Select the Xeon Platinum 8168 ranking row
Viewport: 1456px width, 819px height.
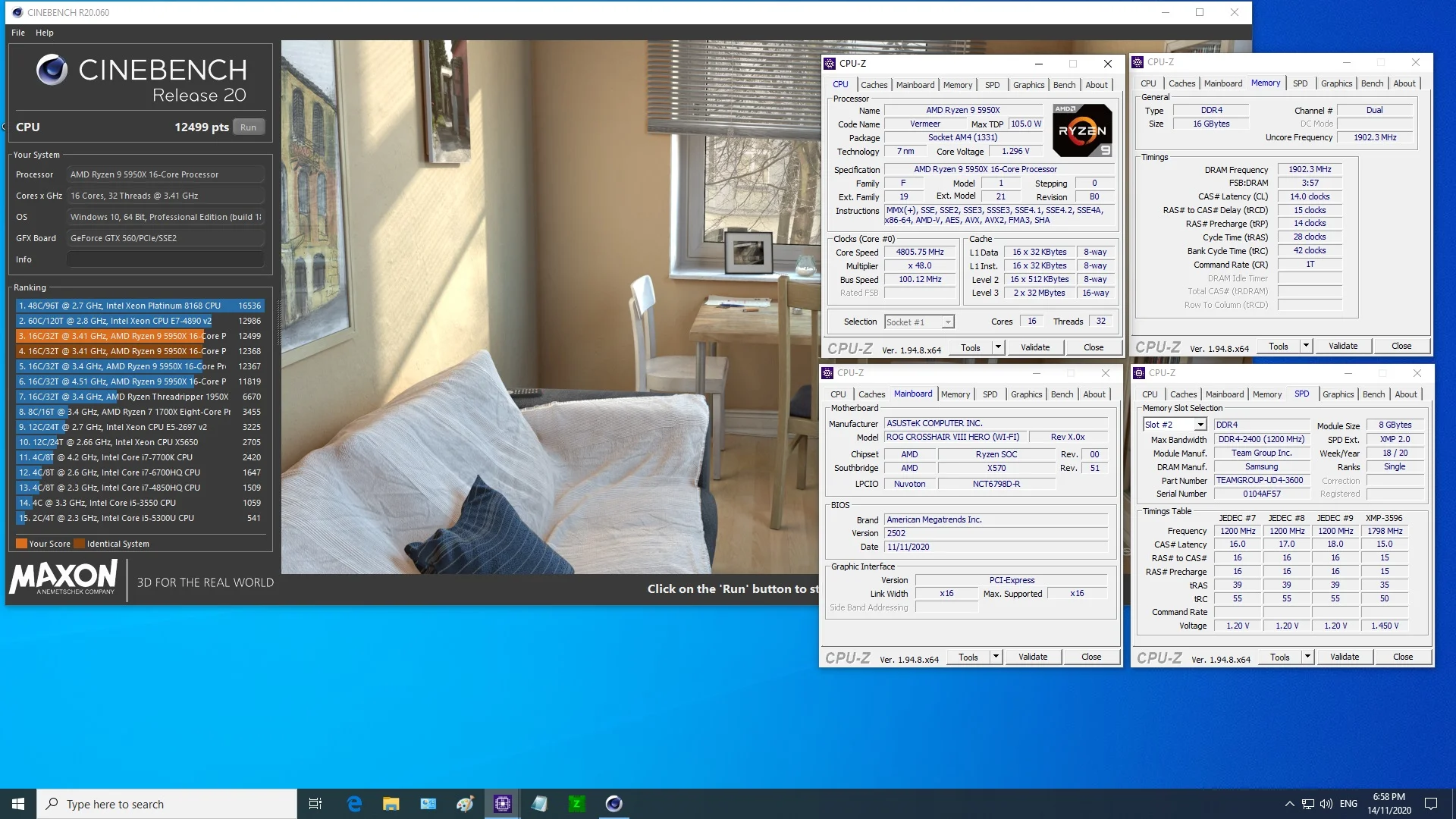pyautogui.click(x=140, y=306)
